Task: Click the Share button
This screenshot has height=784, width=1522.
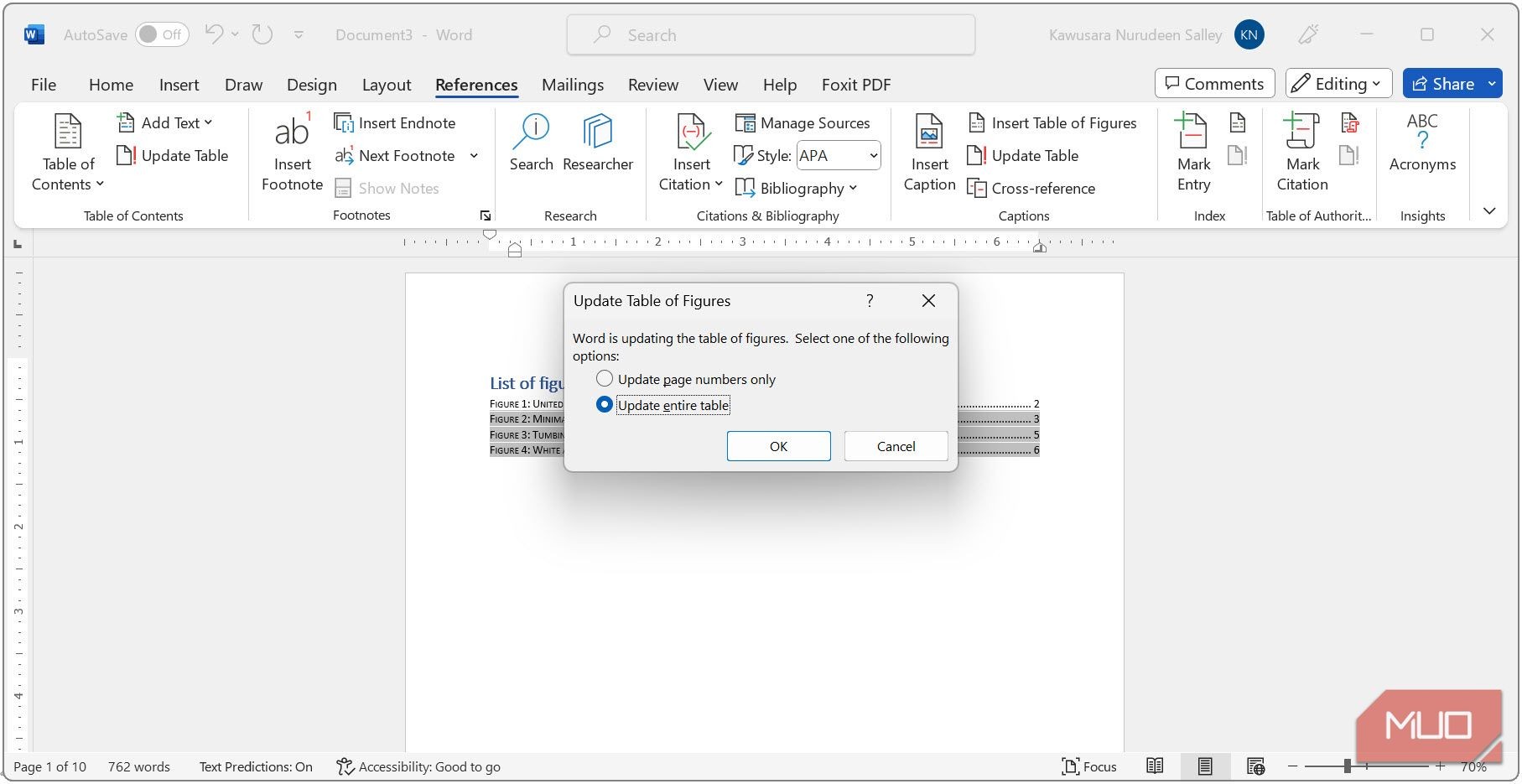Action: pos(1443,84)
